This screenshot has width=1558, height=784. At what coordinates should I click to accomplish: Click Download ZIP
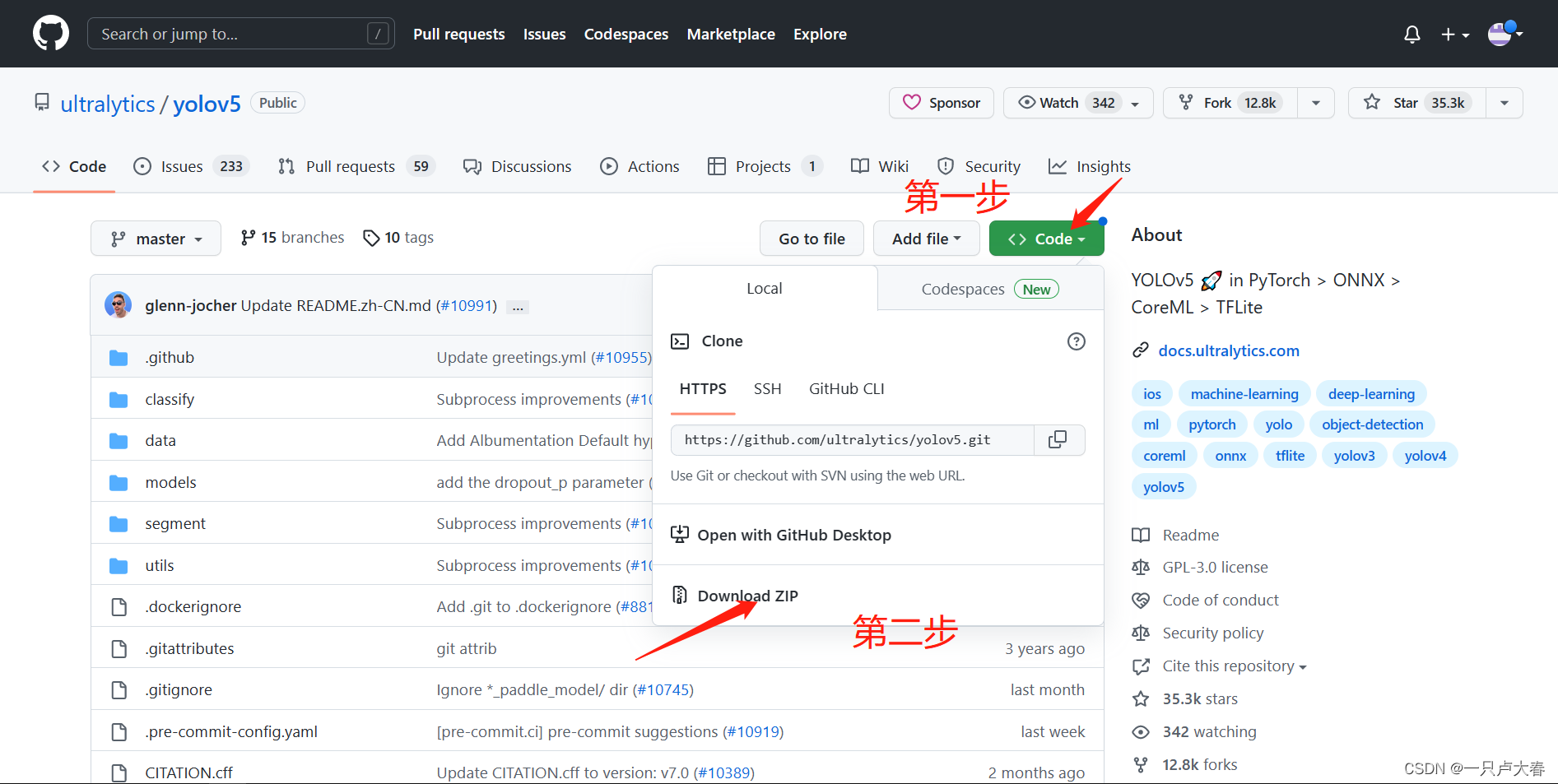coord(747,596)
